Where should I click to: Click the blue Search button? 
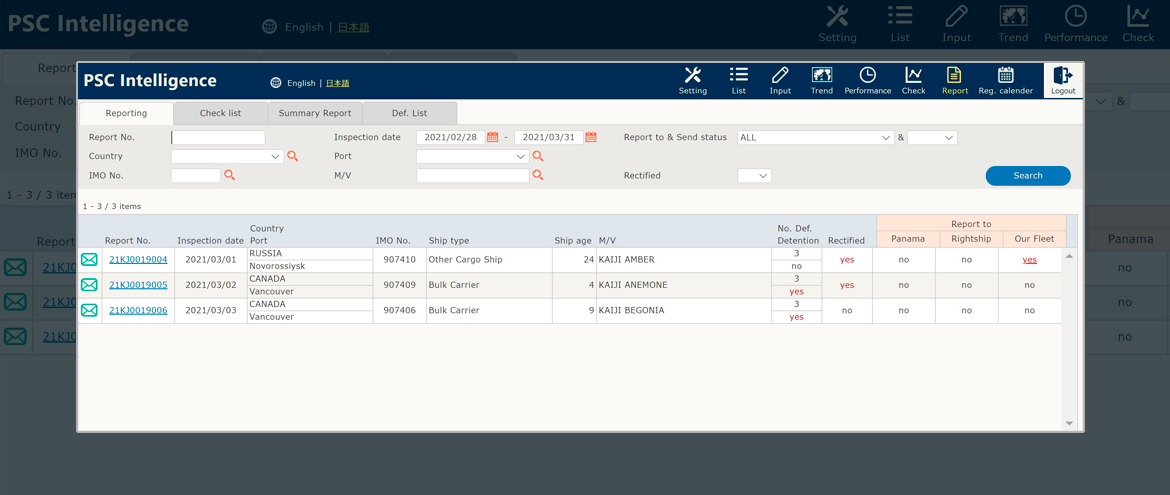[x=1027, y=175]
